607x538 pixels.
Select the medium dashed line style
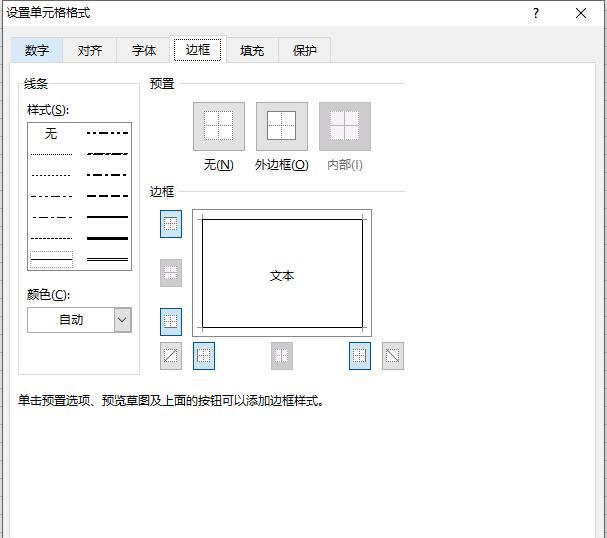click(107, 196)
